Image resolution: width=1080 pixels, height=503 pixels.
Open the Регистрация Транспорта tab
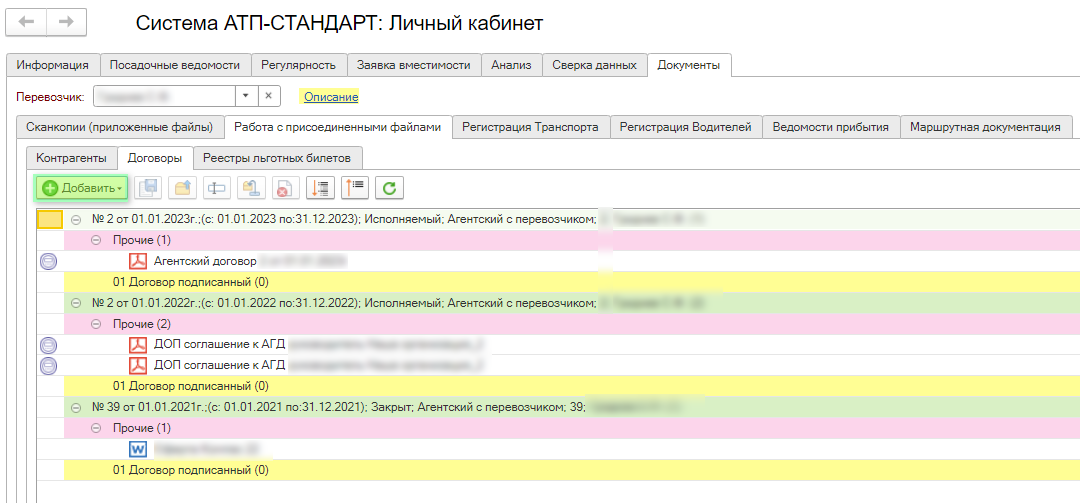click(x=530, y=127)
